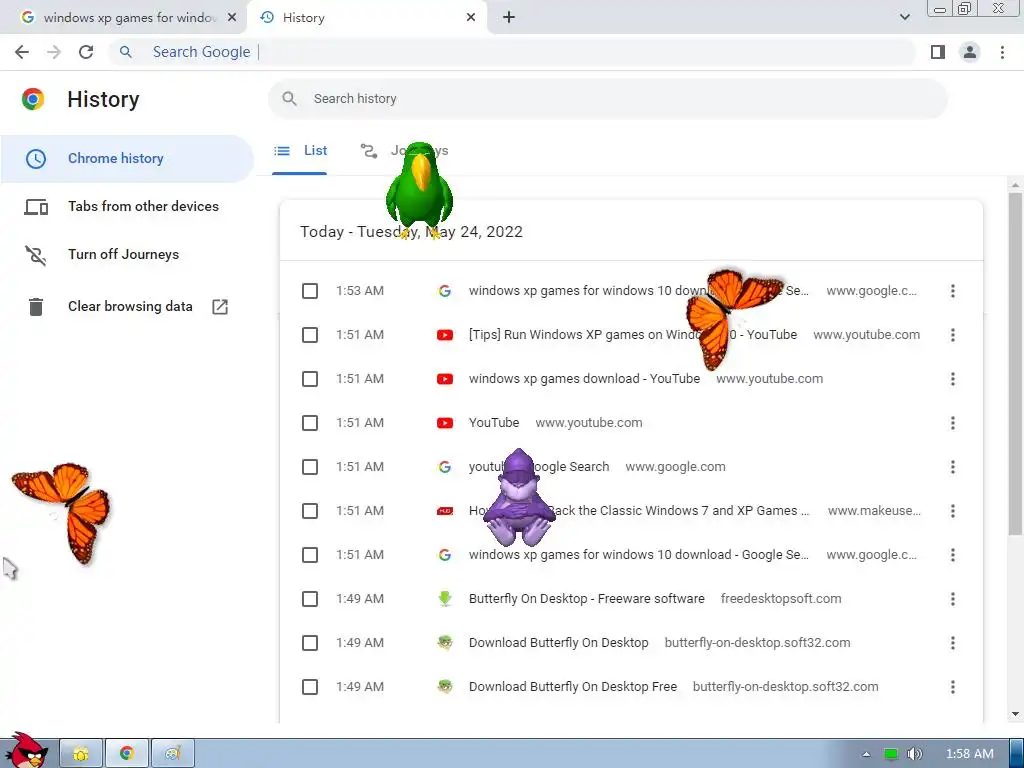Go back using the browser back arrow
1024x768 pixels.
pyautogui.click(x=22, y=52)
